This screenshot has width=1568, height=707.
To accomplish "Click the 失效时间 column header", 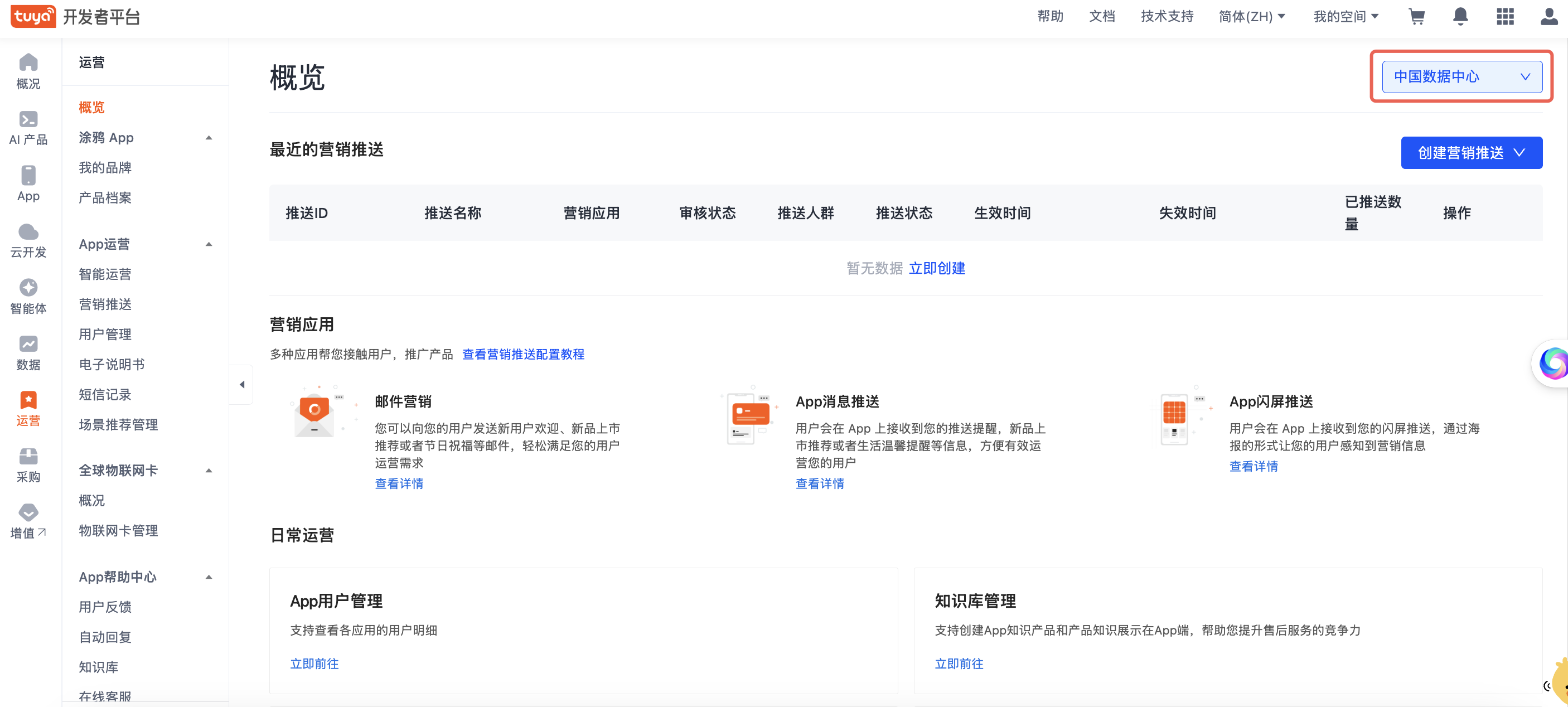I will coord(1187,213).
